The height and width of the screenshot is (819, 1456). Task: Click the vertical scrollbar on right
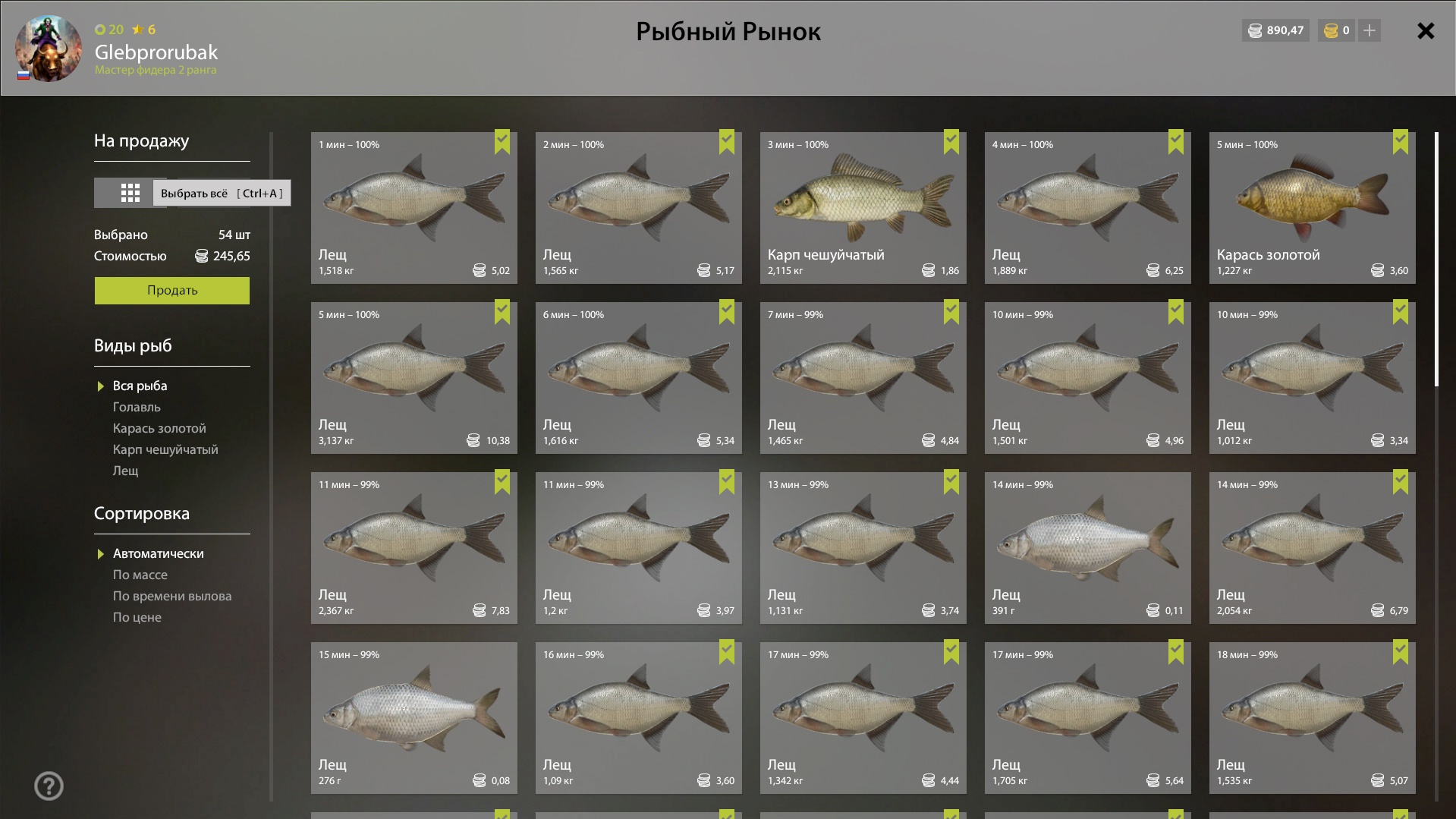(x=1436, y=260)
